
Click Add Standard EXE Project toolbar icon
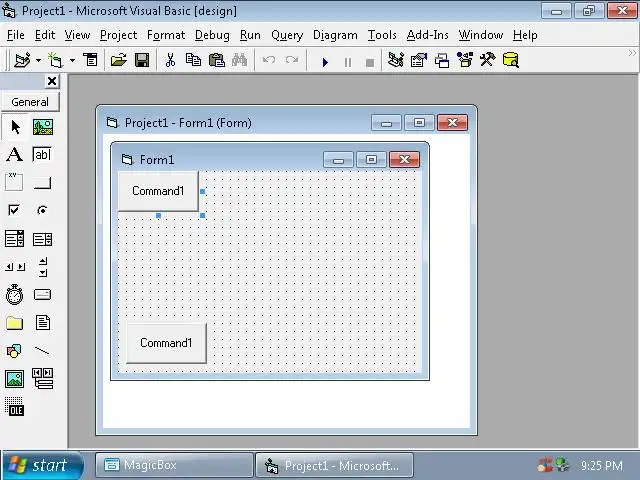tap(22, 60)
